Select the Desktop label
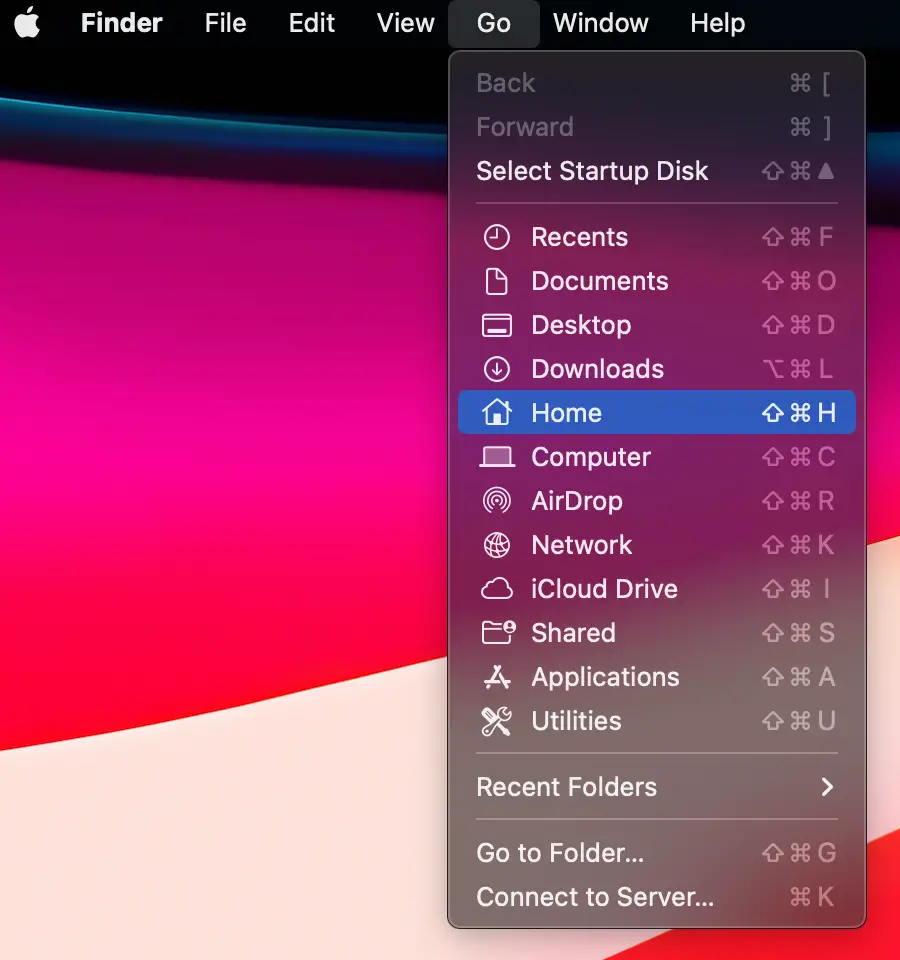Viewport: 900px width, 960px height. 581,325
